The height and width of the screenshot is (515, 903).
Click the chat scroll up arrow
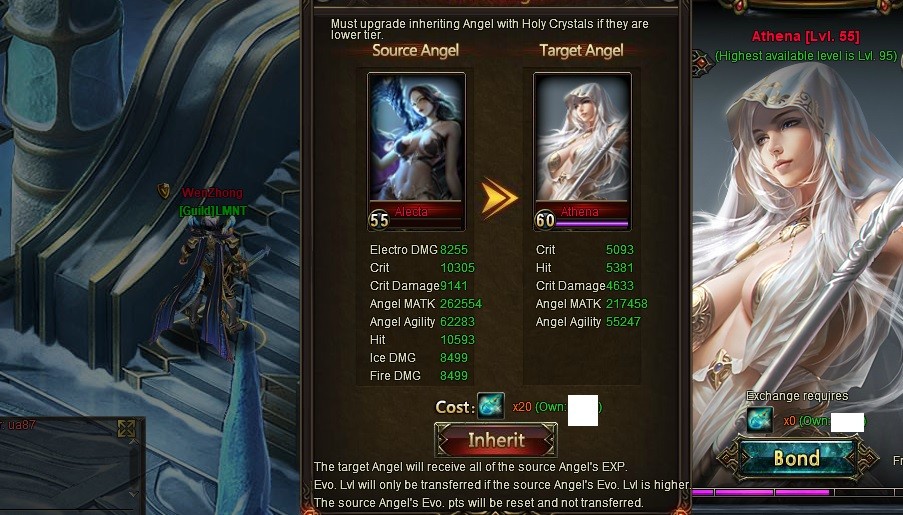click(134, 442)
